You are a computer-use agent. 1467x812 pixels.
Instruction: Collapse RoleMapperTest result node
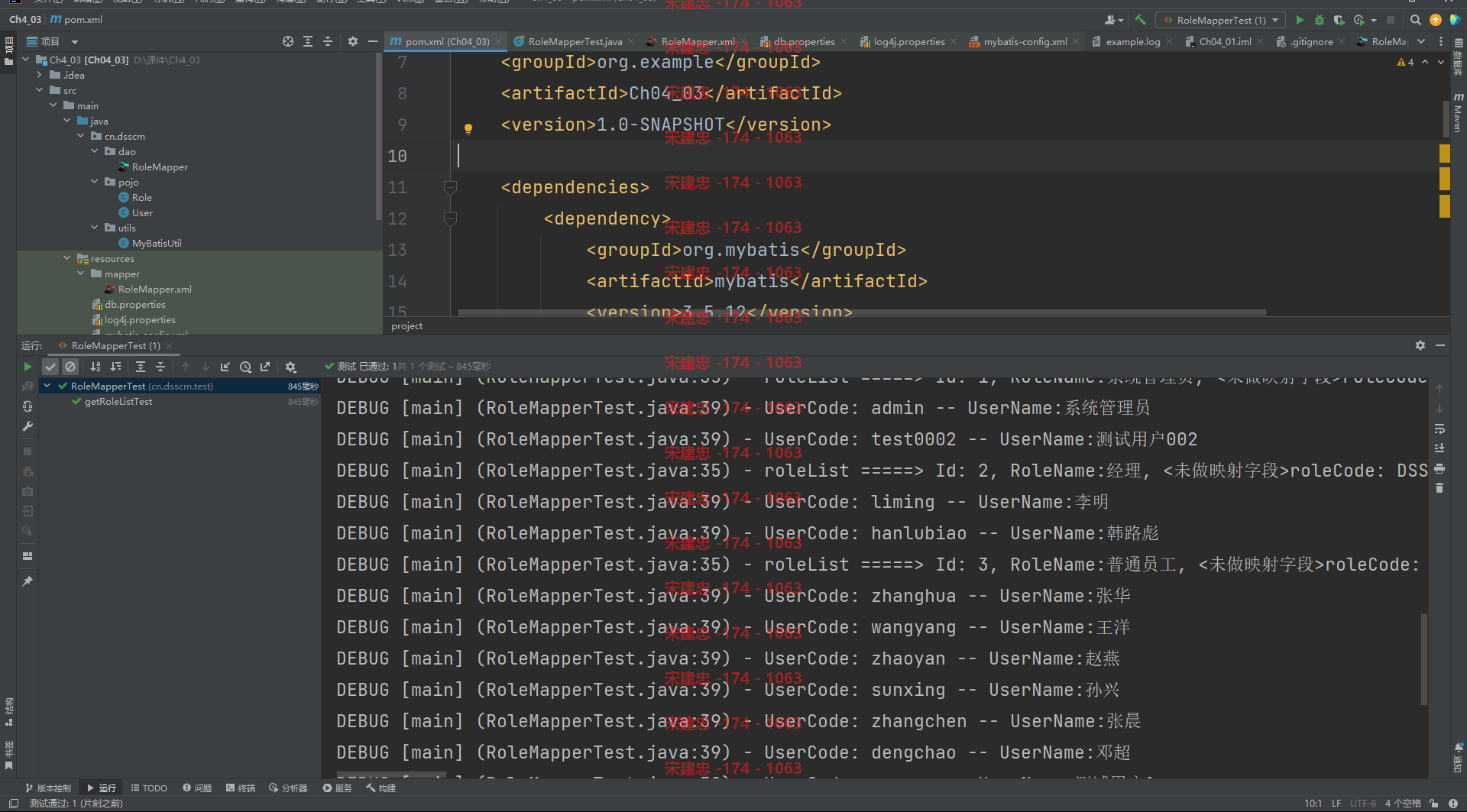coord(47,386)
